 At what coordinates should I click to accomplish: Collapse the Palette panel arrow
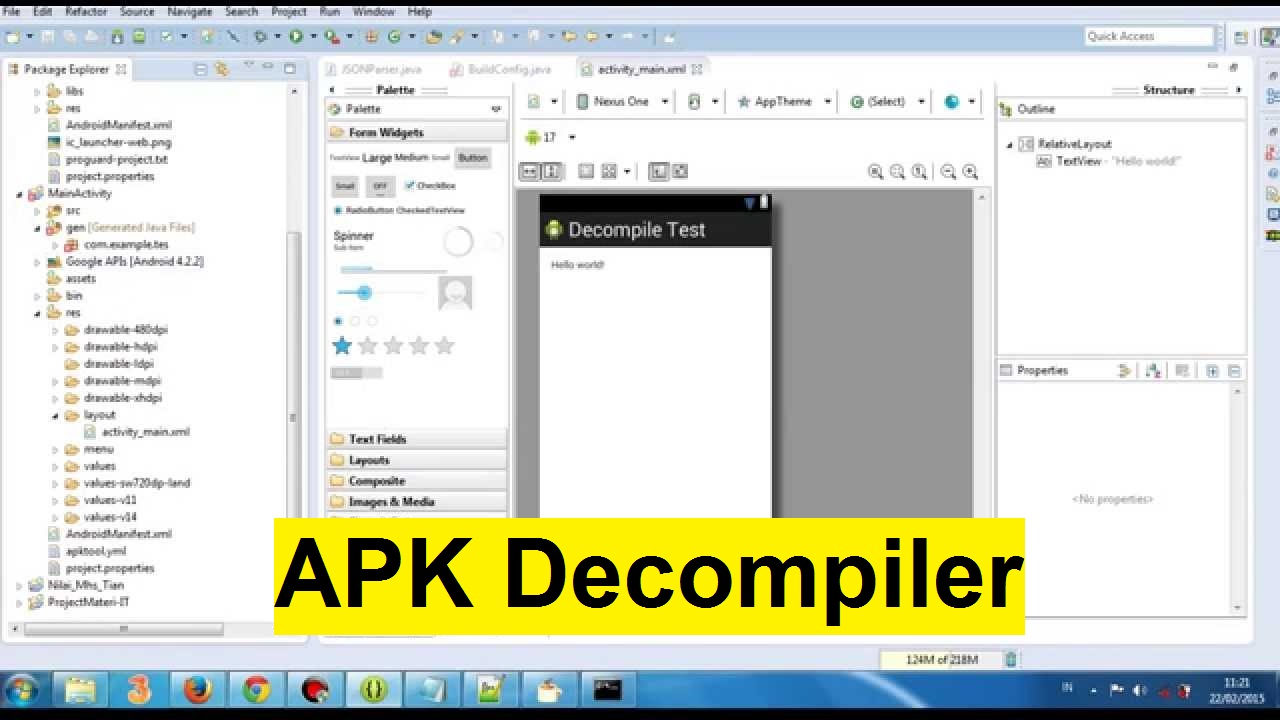tap(332, 90)
